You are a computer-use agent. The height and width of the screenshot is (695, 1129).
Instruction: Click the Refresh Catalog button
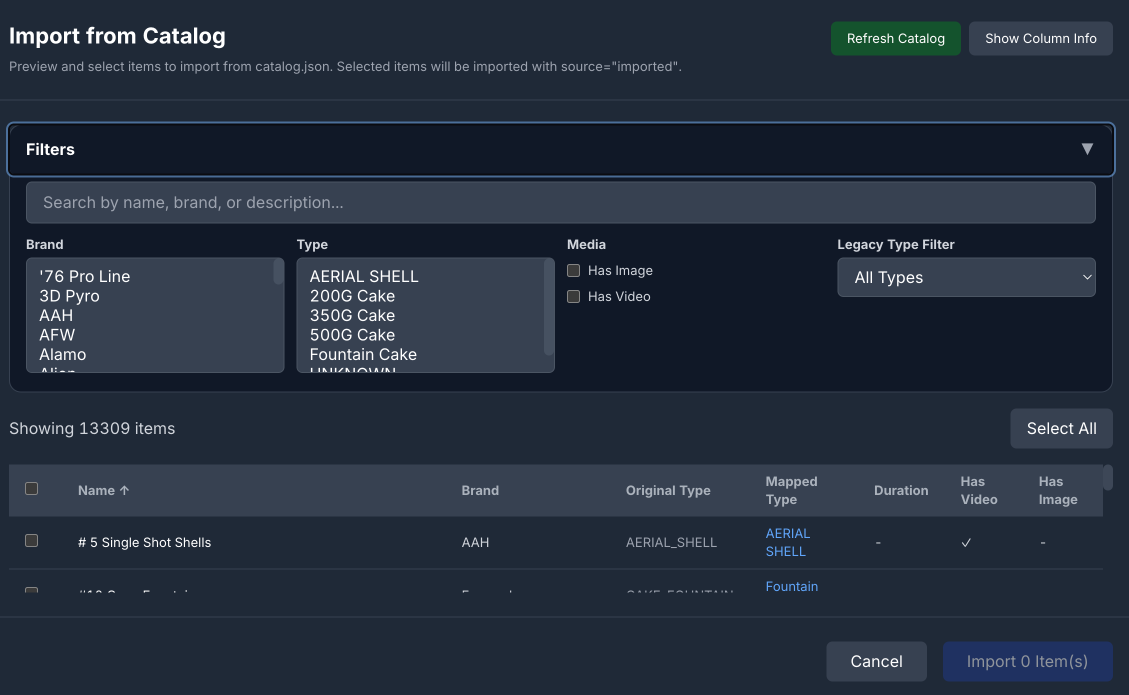coord(895,38)
